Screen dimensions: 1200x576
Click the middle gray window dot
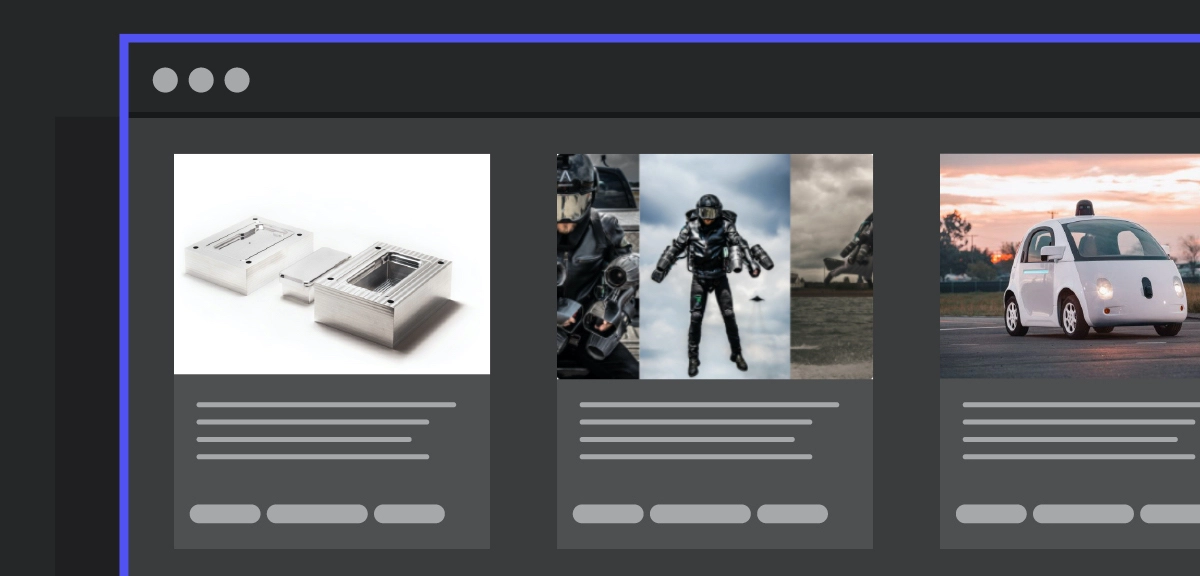pyautogui.click(x=201, y=80)
